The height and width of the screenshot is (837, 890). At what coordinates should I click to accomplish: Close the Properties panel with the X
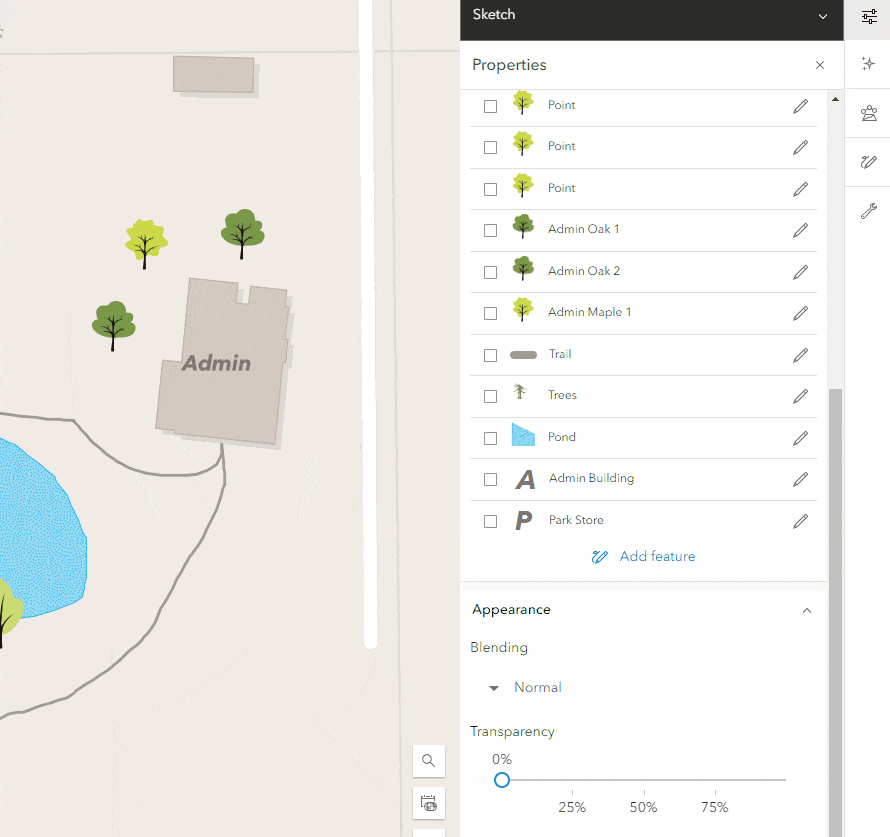click(820, 64)
